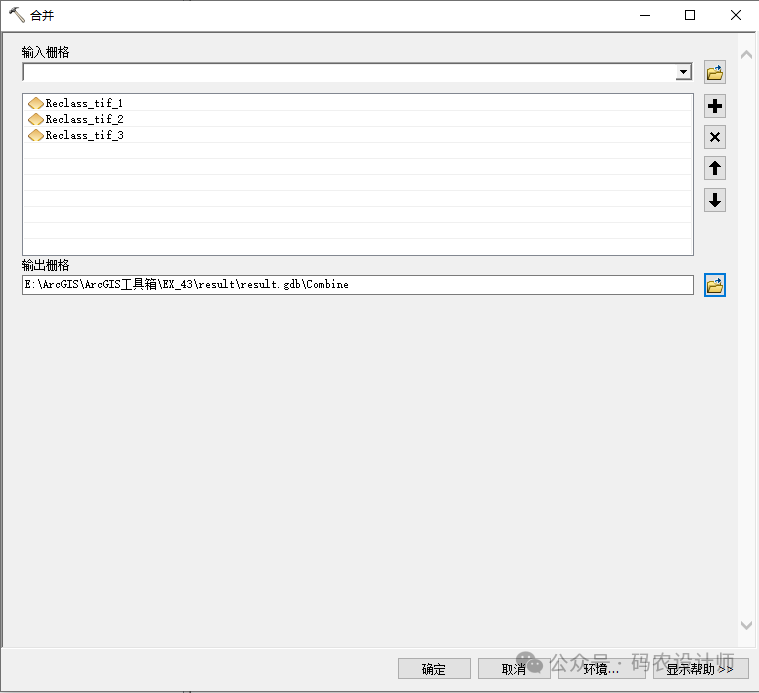Click the browse folder icon for 输入栅格
This screenshot has width=759, height=693.
(x=714, y=72)
